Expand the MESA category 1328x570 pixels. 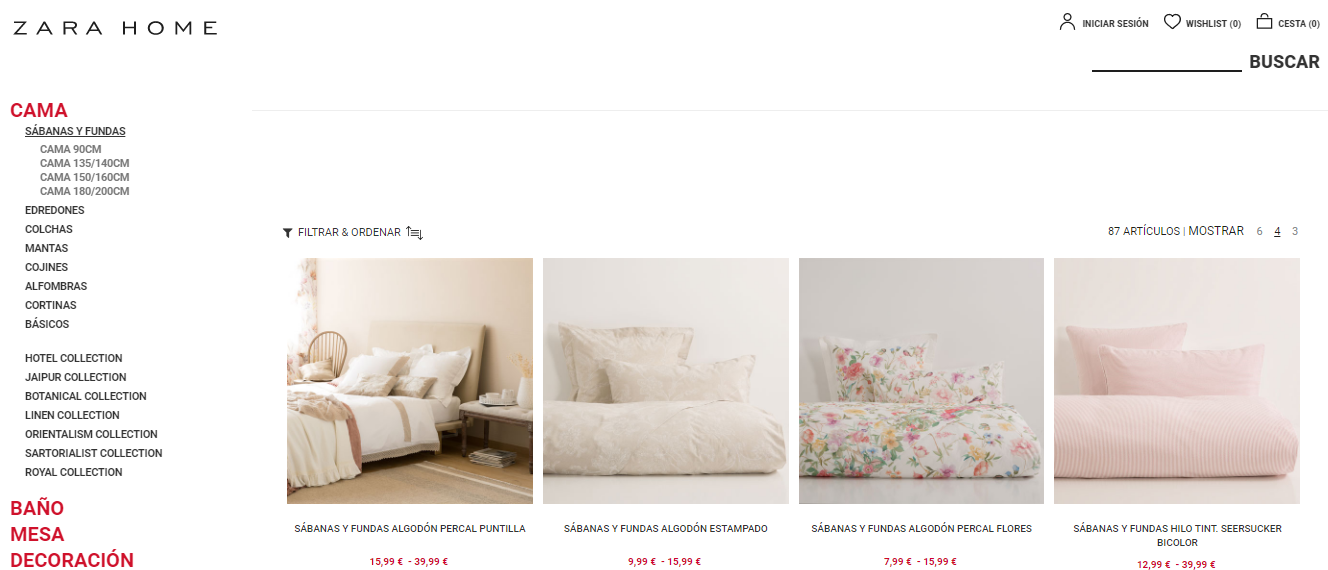click(x=37, y=534)
